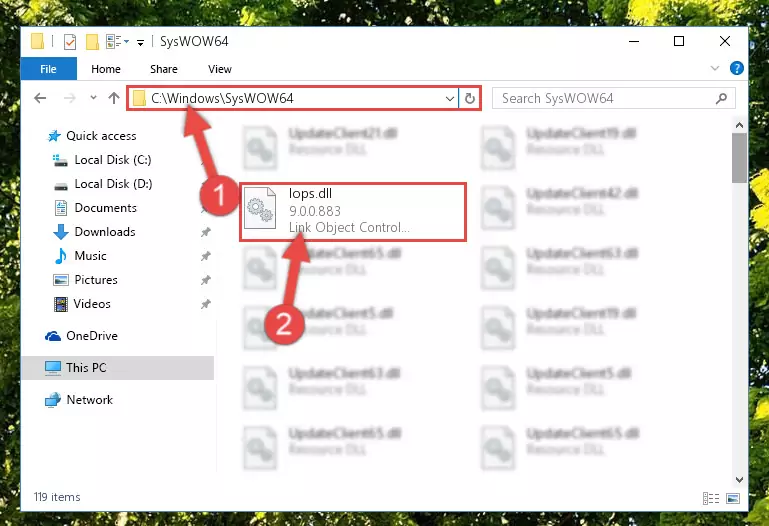Click the pin icon beside Downloads
The height and width of the screenshot is (526, 769).
(x=205, y=232)
